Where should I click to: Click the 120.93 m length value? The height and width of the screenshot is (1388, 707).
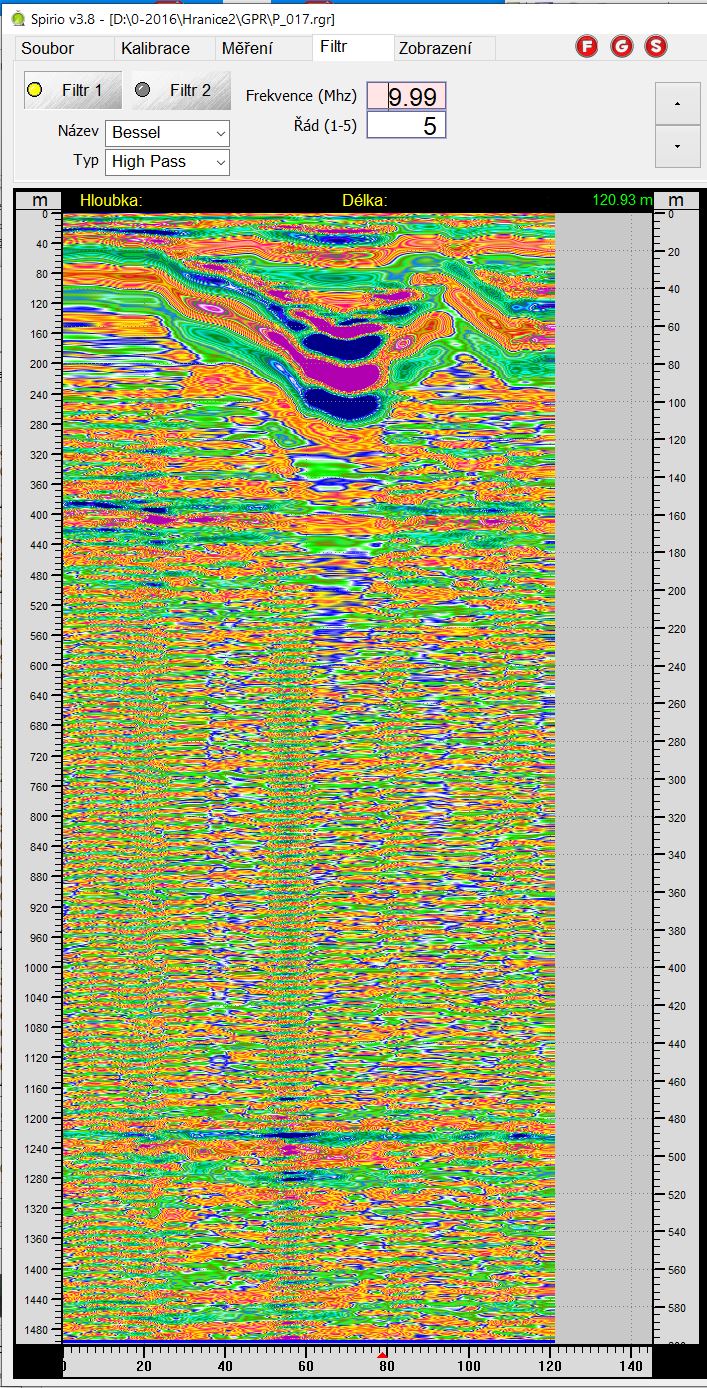coord(622,200)
